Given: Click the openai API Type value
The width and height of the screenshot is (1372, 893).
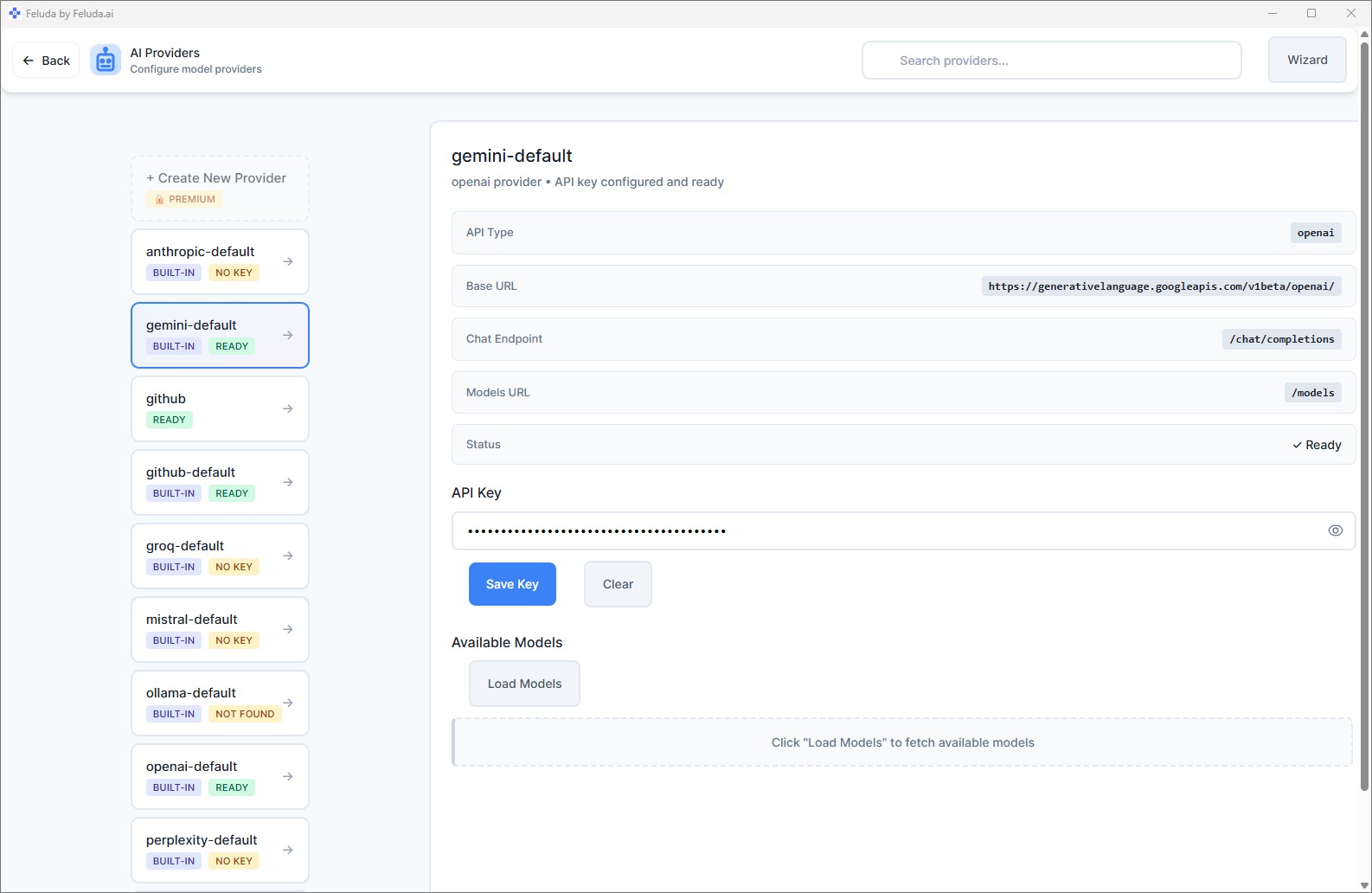Looking at the screenshot, I should (x=1316, y=233).
